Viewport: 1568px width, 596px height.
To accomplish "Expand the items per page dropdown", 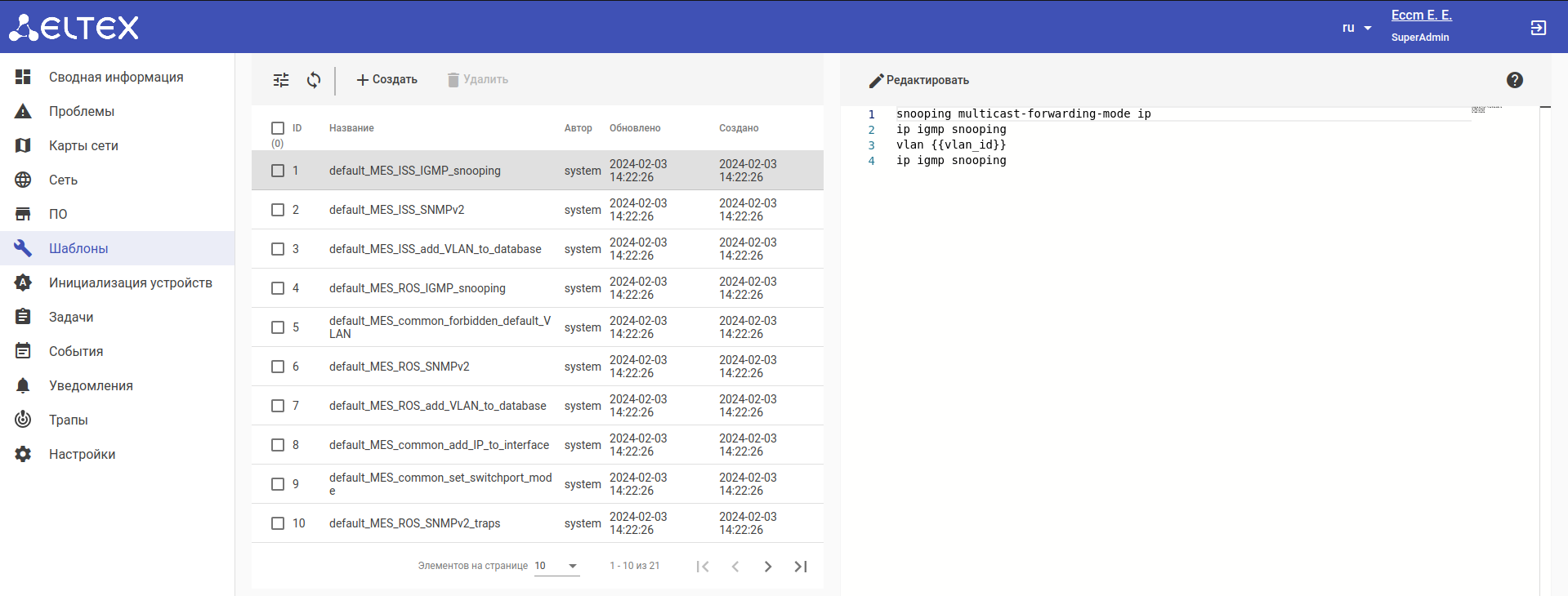I will point(556,566).
